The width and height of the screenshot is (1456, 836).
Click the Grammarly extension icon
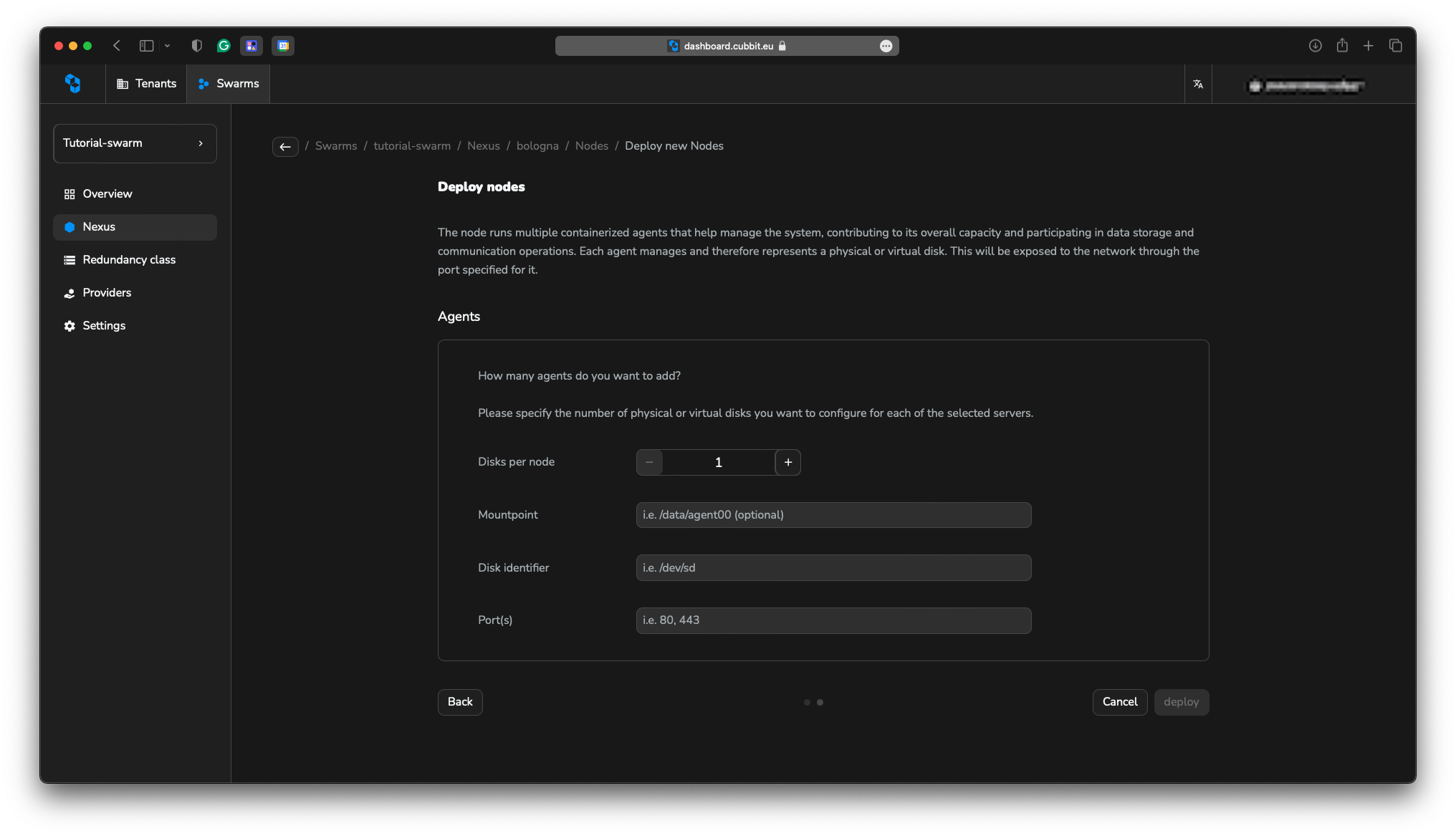click(224, 46)
